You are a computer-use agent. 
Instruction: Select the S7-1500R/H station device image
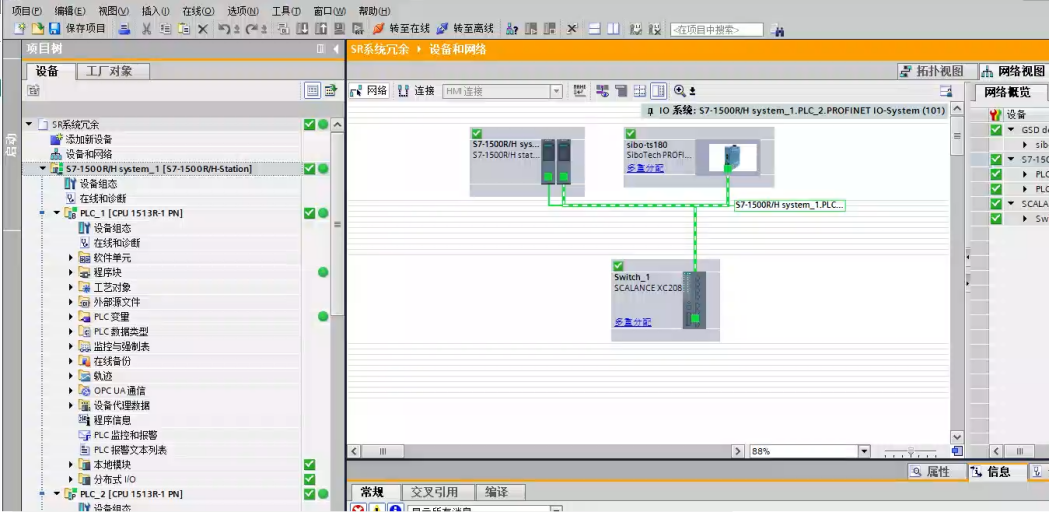[x=557, y=161]
